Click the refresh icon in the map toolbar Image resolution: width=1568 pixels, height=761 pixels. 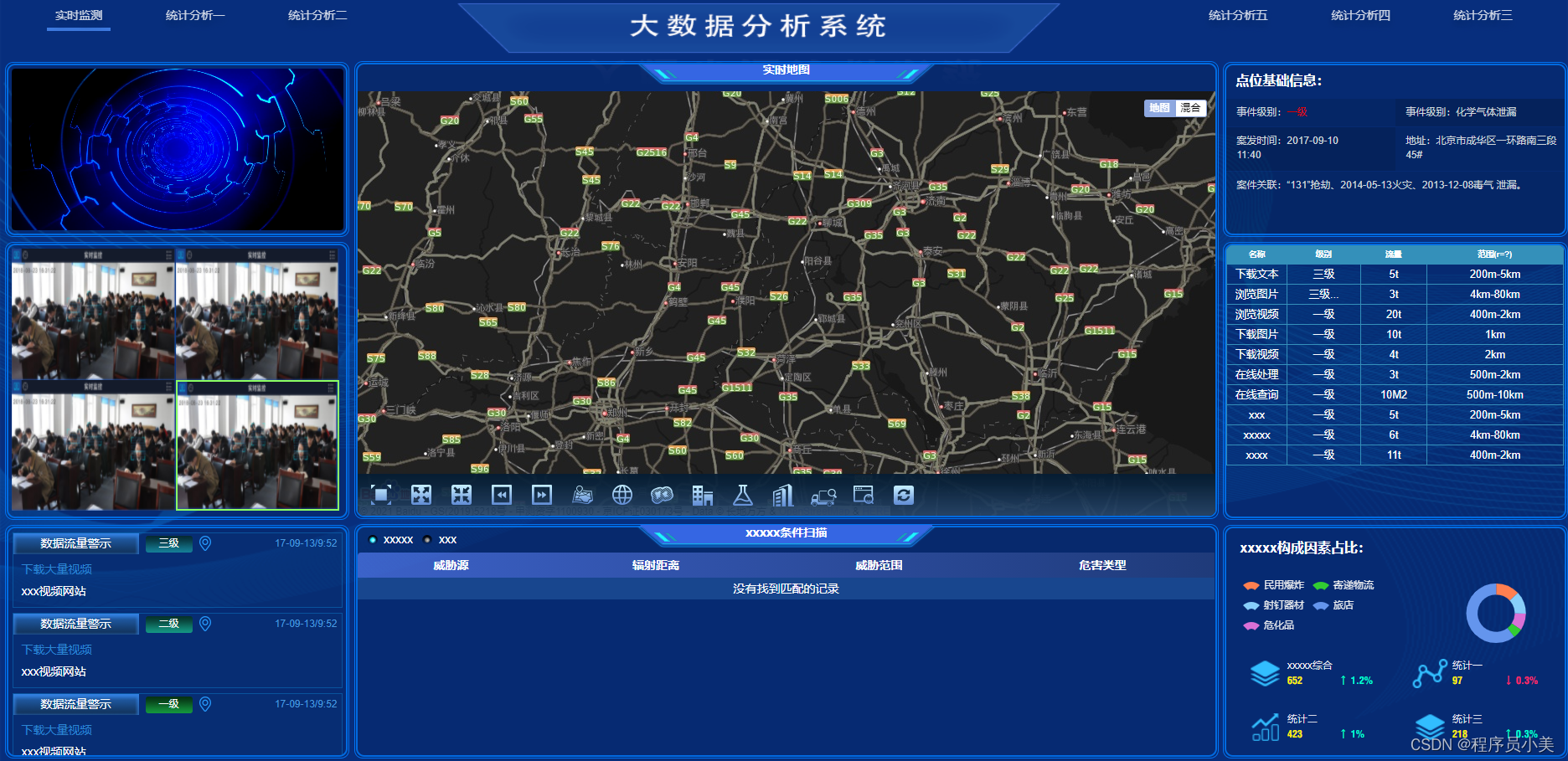point(904,495)
